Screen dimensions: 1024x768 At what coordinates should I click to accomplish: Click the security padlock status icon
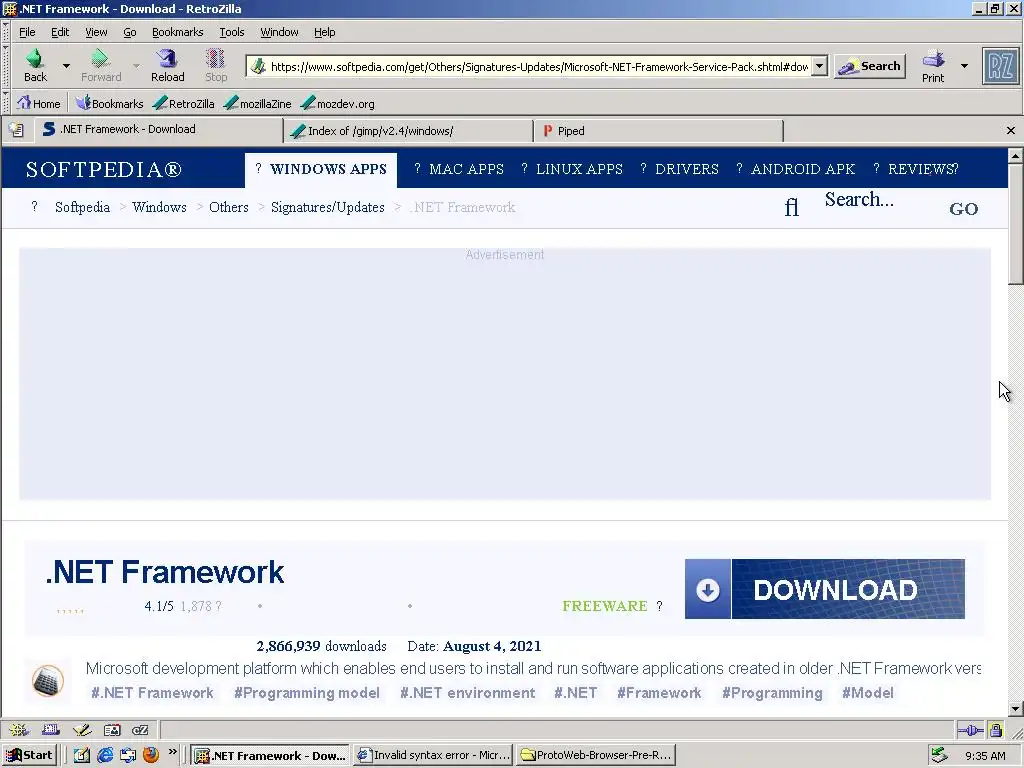coord(995,729)
